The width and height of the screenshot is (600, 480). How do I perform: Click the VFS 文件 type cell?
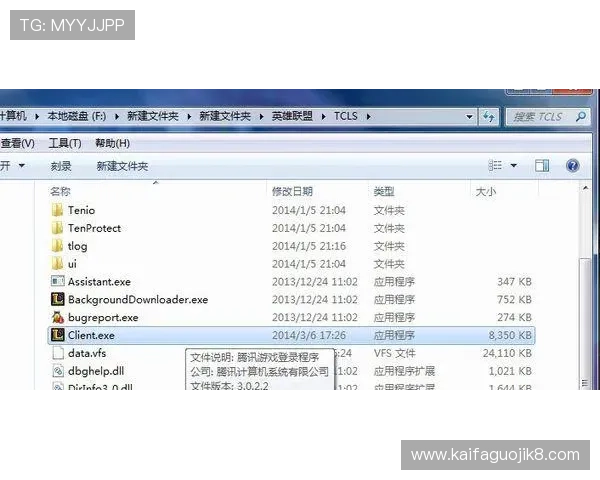[x=395, y=353]
